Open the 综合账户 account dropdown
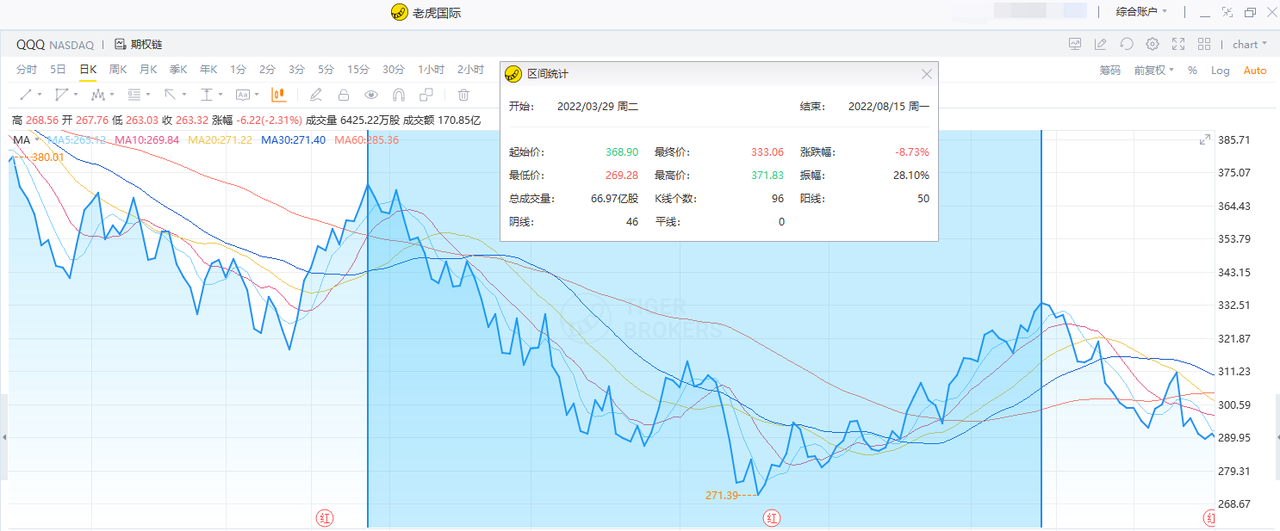Viewport: 1280px width, 531px height. [1144, 12]
